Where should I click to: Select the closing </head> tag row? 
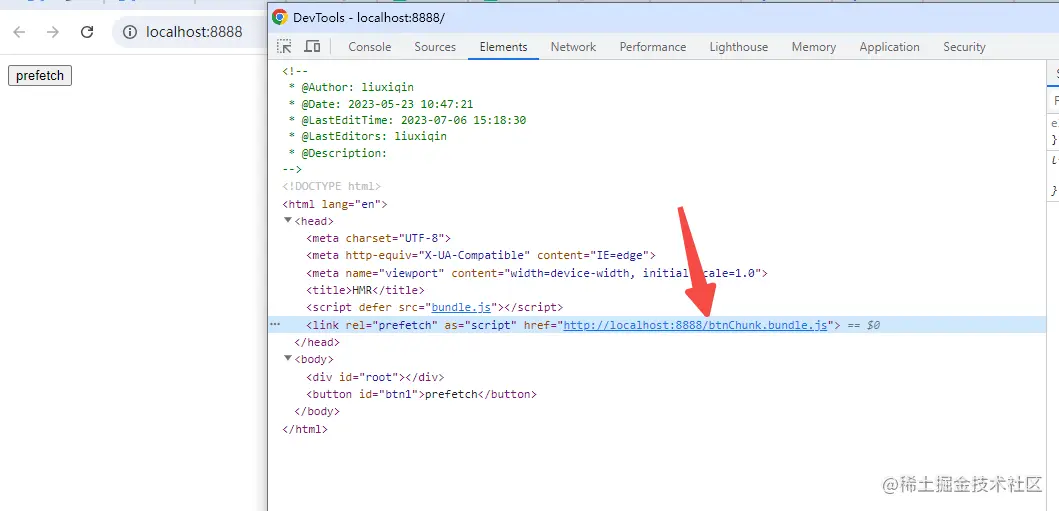coord(317,342)
